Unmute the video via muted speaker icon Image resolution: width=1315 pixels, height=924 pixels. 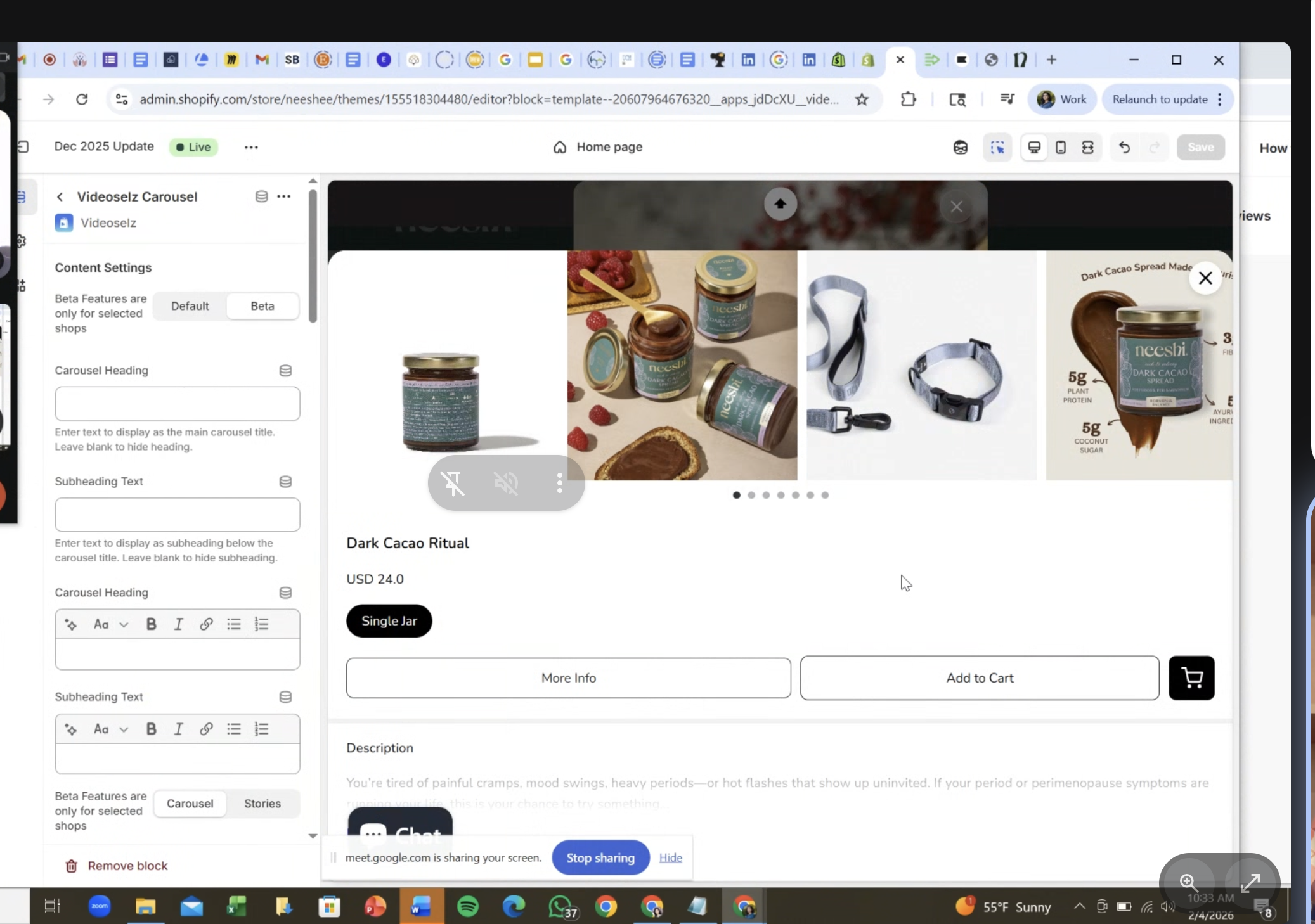coord(506,483)
